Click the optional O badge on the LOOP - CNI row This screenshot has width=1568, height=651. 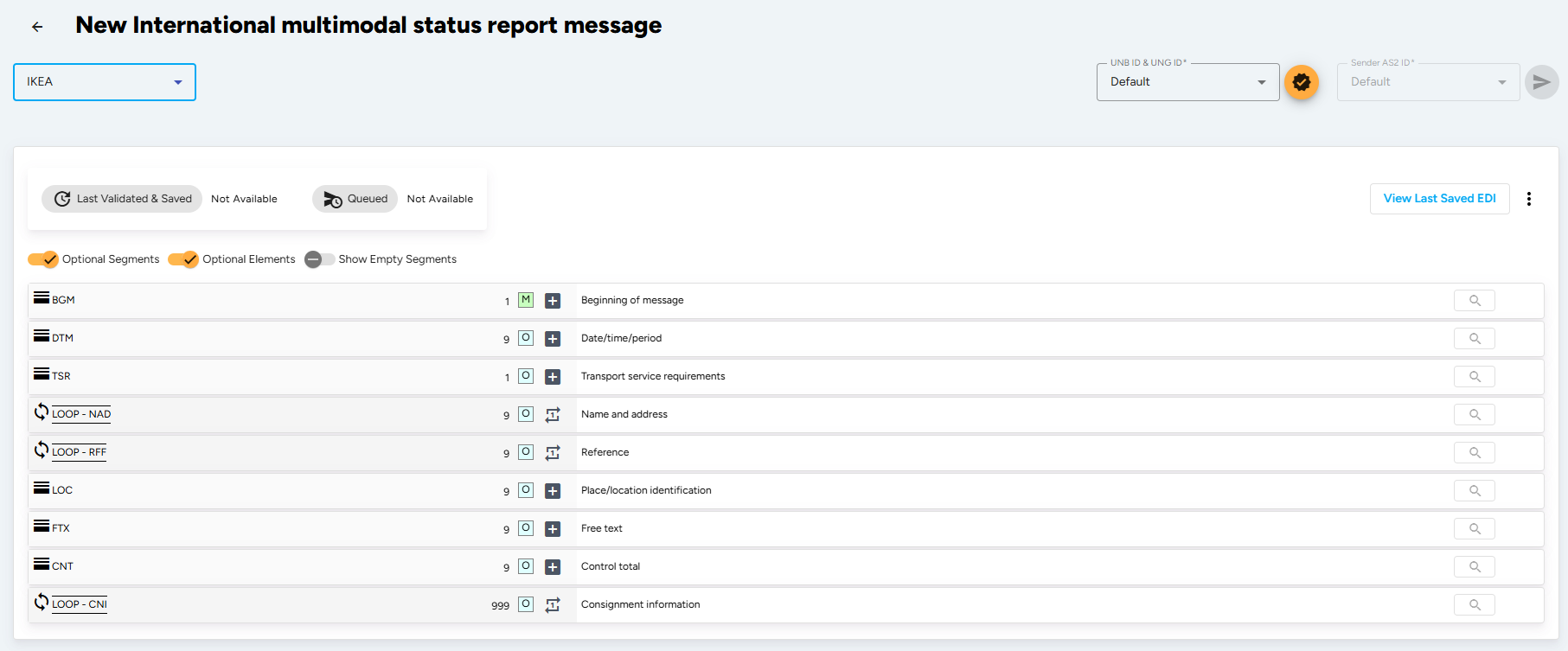(526, 604)
